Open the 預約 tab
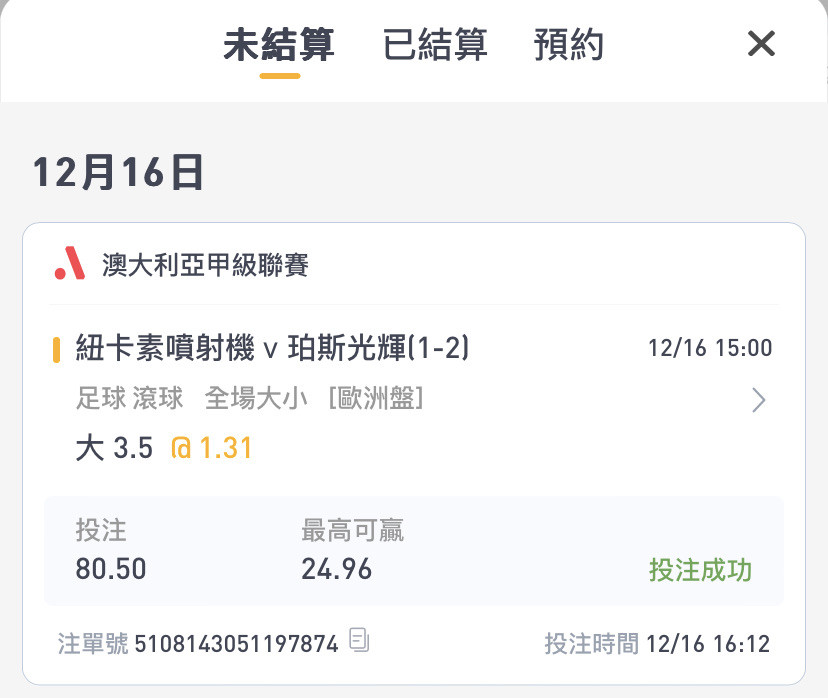The height and width of the screenshot is (698, 828). pos(568,44)
